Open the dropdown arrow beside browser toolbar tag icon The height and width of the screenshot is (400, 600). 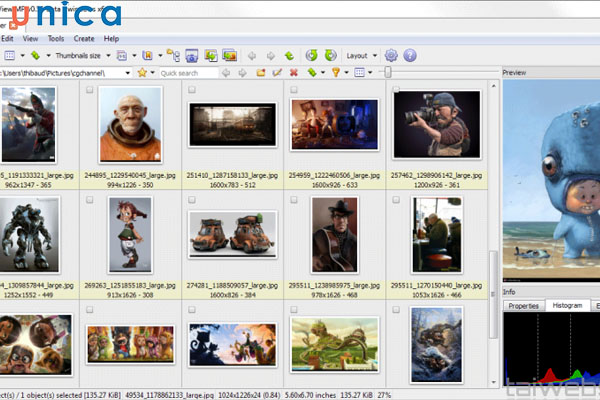pos(323,73)
